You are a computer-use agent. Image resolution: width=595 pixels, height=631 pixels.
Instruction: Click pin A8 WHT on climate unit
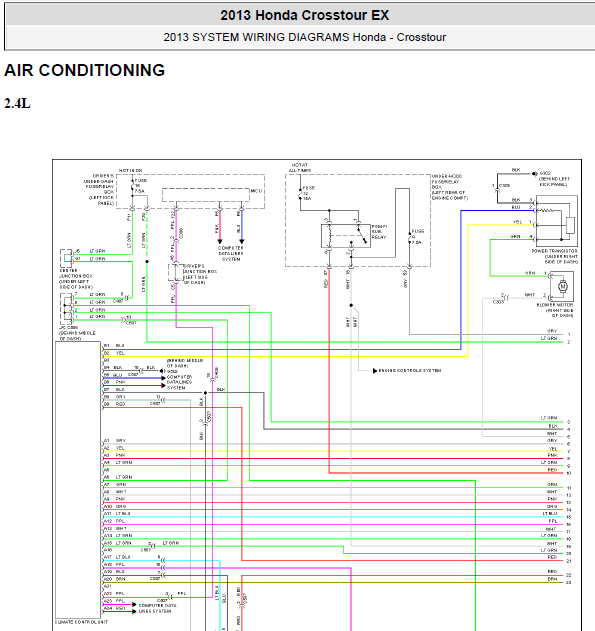(115, 492)
